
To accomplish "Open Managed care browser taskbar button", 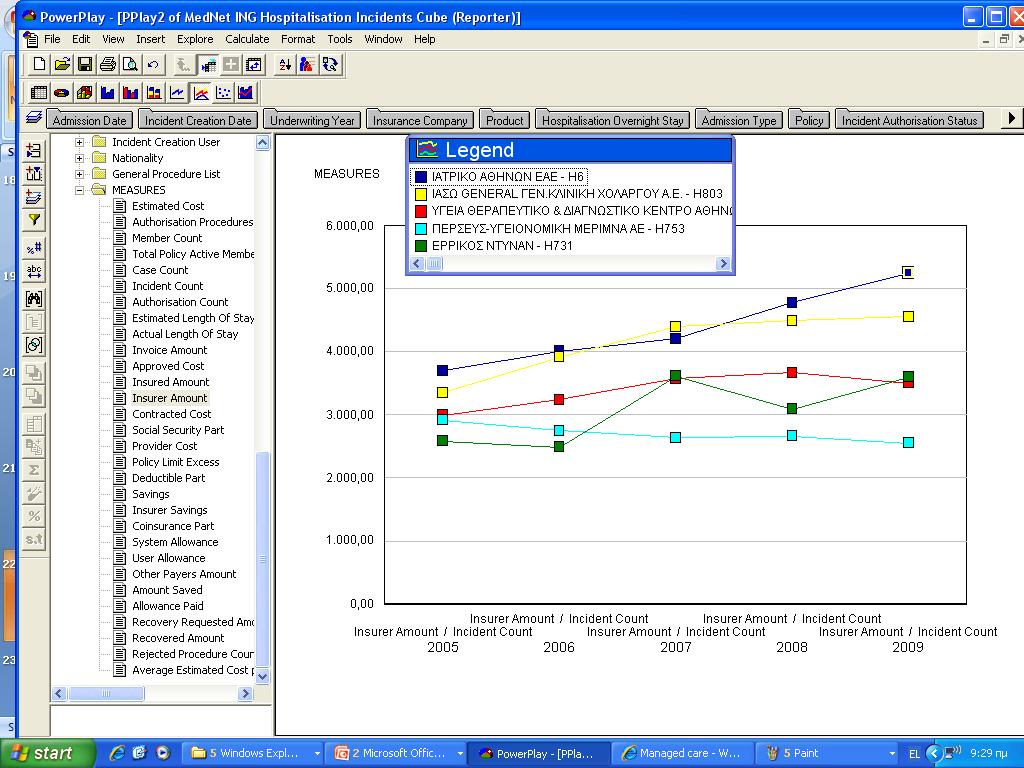I will [x=683, y=753].
